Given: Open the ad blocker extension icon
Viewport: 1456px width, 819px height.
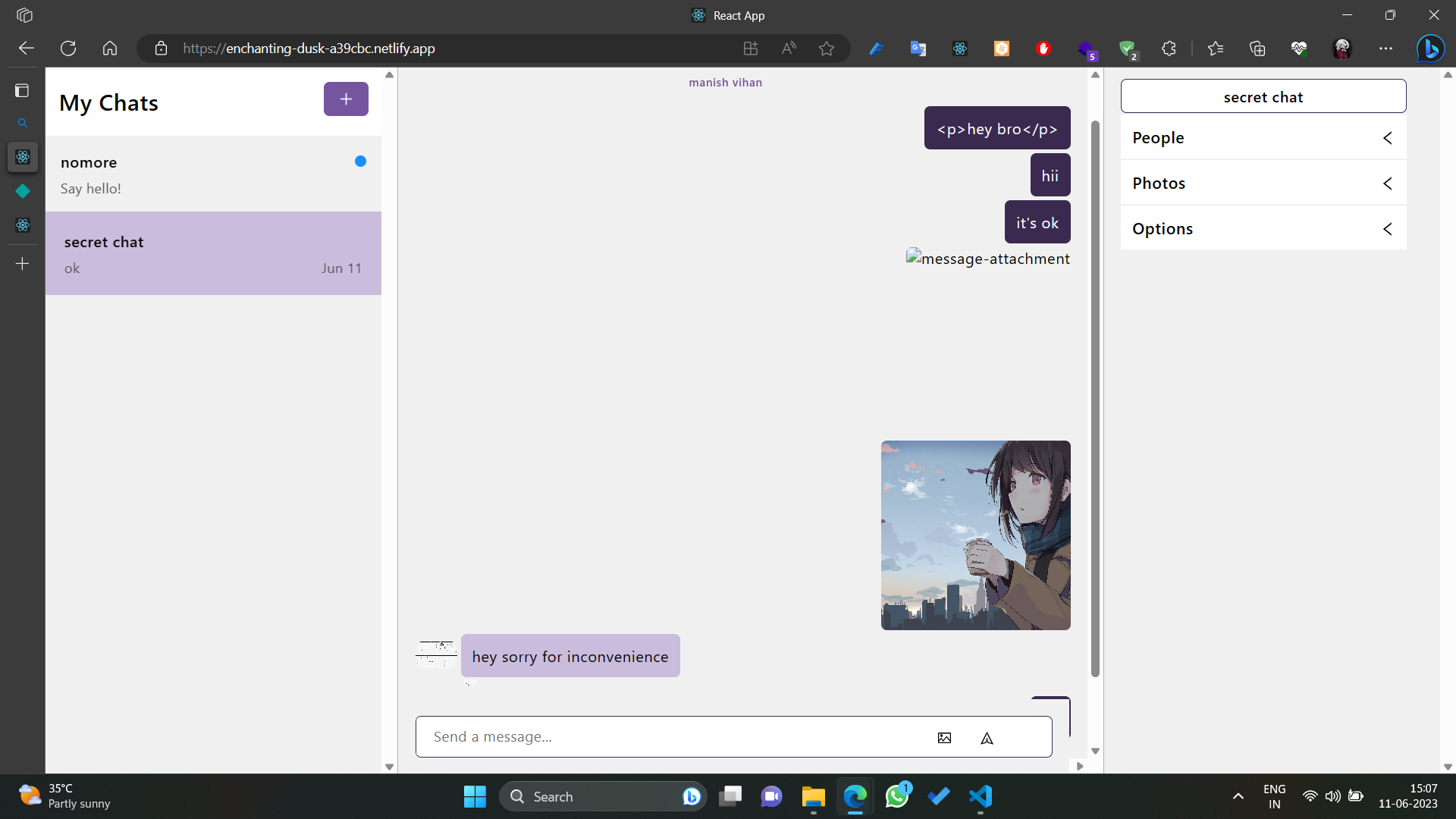Looking at the screenshot, I should click(x=1044, y=48).
